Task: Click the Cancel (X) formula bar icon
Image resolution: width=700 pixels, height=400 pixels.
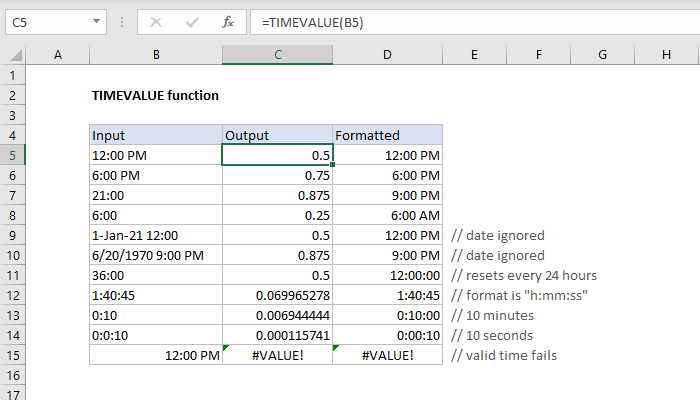Action: [156, 22]
